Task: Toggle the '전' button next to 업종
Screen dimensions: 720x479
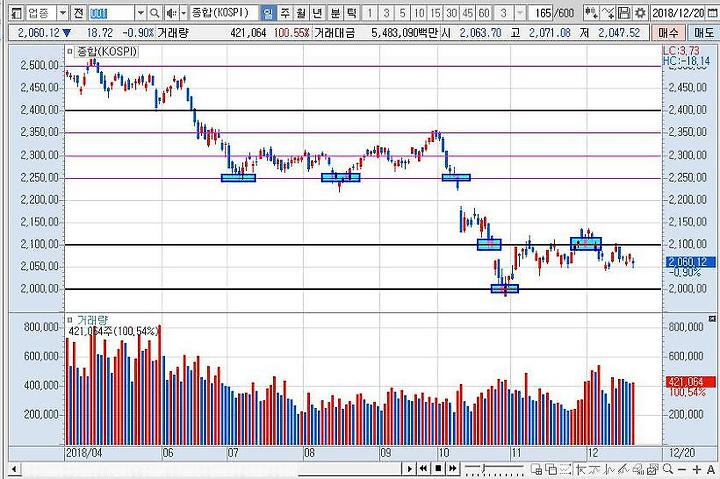Action: coord(78,13)
